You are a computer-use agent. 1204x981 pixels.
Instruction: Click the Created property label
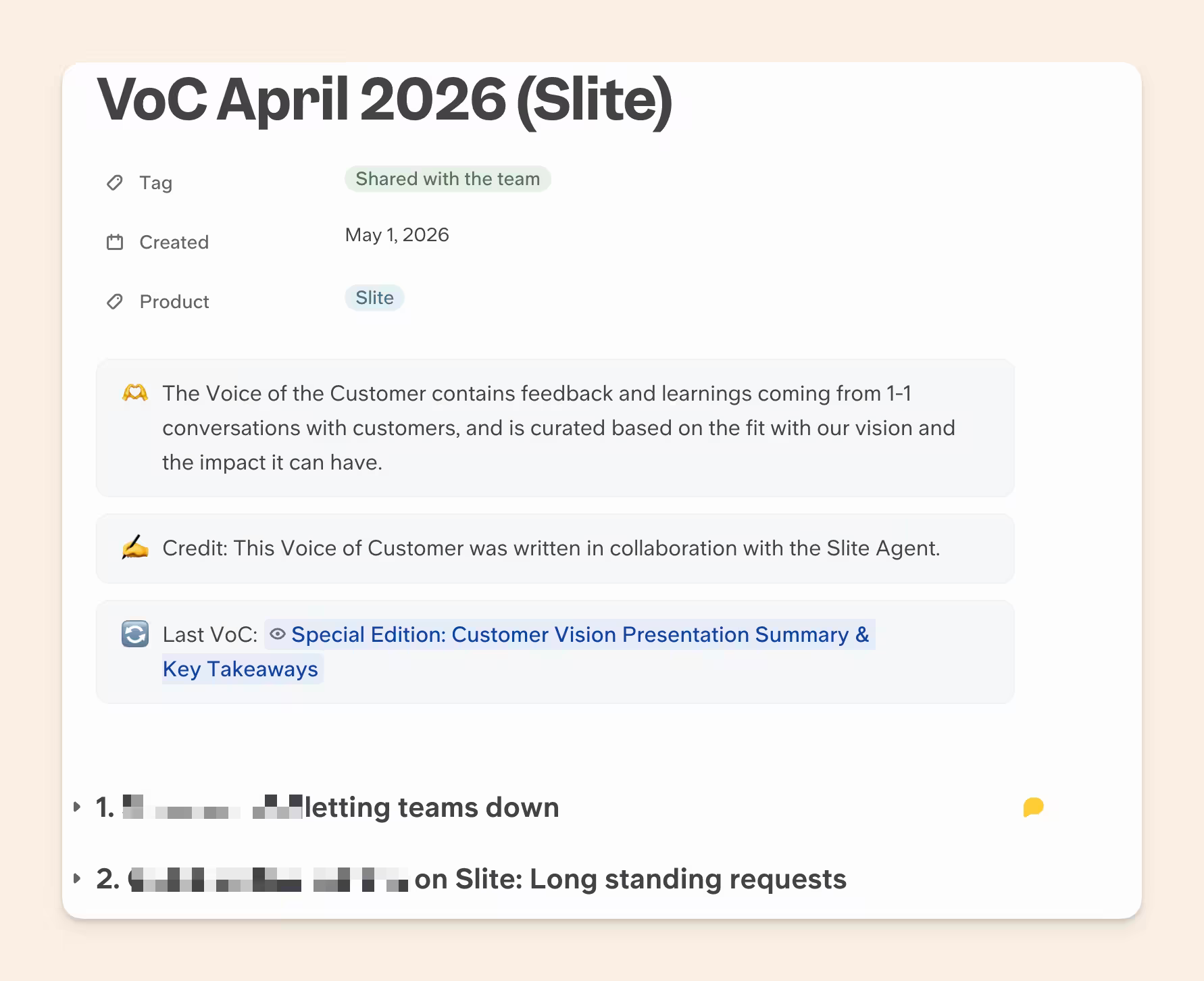174,242
